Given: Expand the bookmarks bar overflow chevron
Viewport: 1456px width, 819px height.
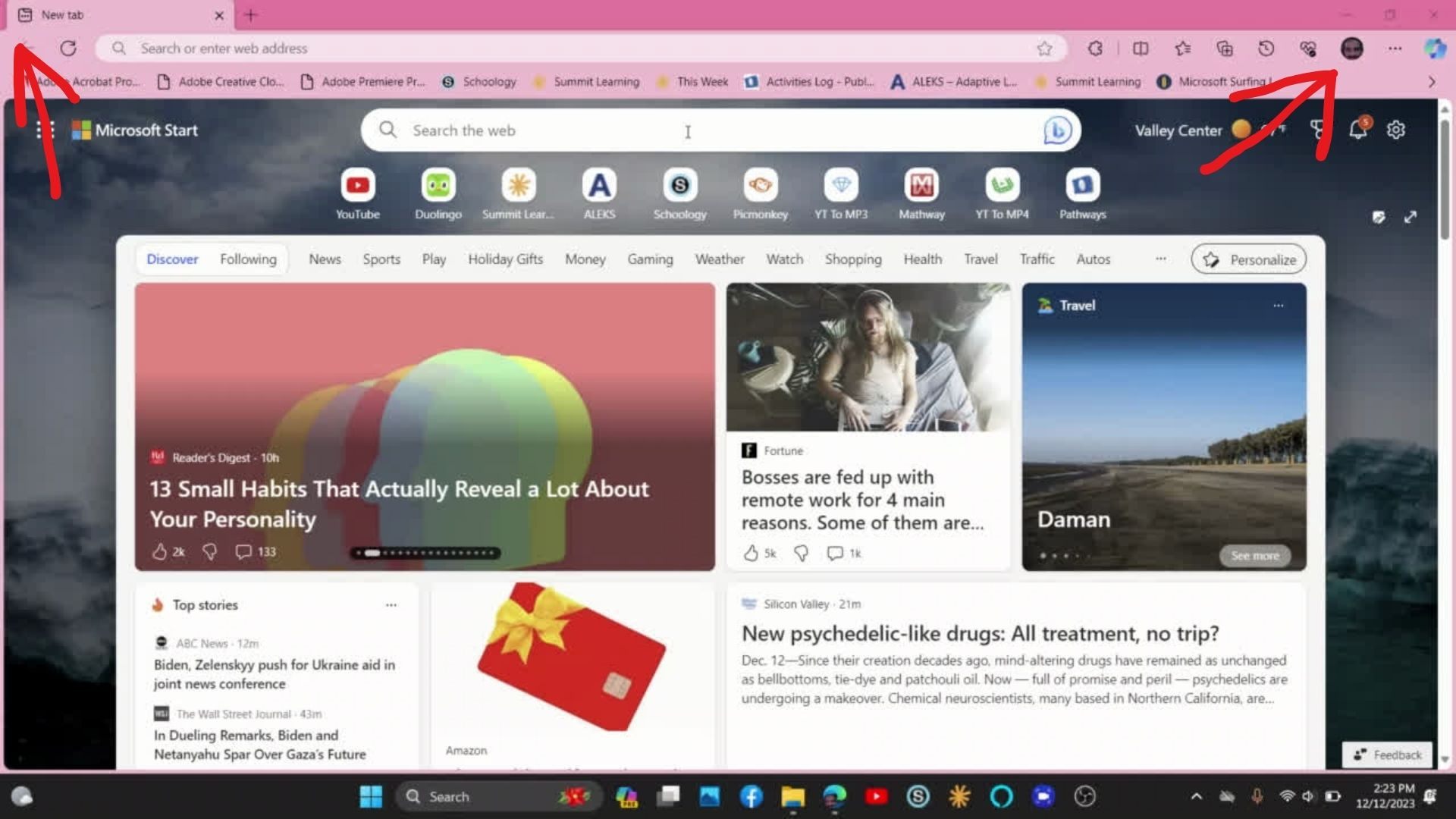Looking at the screenshot, I should (1431, 82).
